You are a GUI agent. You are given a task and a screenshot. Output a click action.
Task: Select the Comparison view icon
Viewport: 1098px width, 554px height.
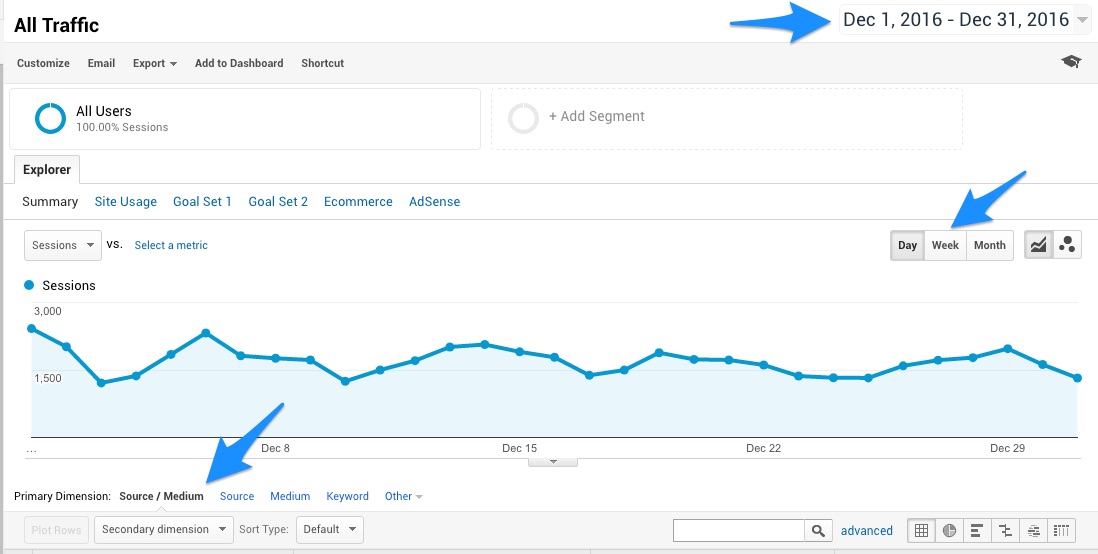(x=1006, y=531)
